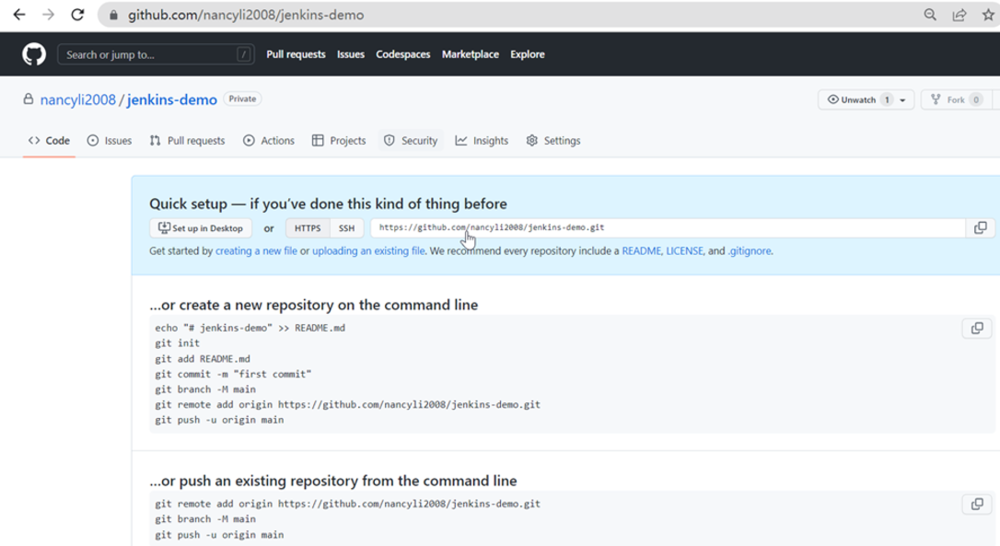Follow the 'creating a new file' link

pyautogui.click(x=256, y=251)
